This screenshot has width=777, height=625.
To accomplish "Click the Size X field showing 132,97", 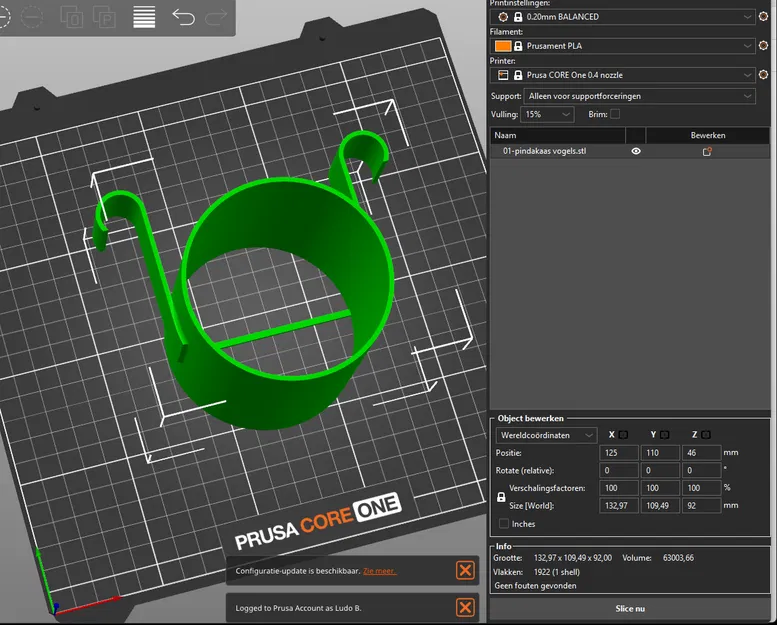I will pyautogui.click(x=618, y=506).
